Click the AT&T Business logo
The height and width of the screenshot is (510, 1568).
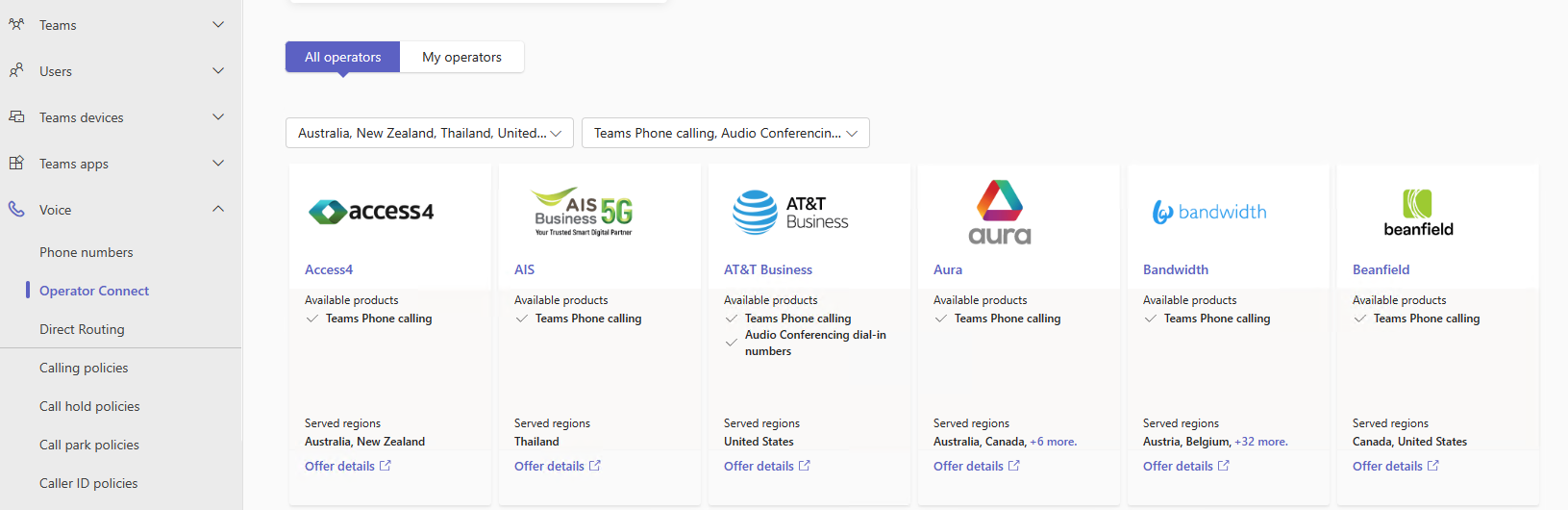[x=790, y=212]
